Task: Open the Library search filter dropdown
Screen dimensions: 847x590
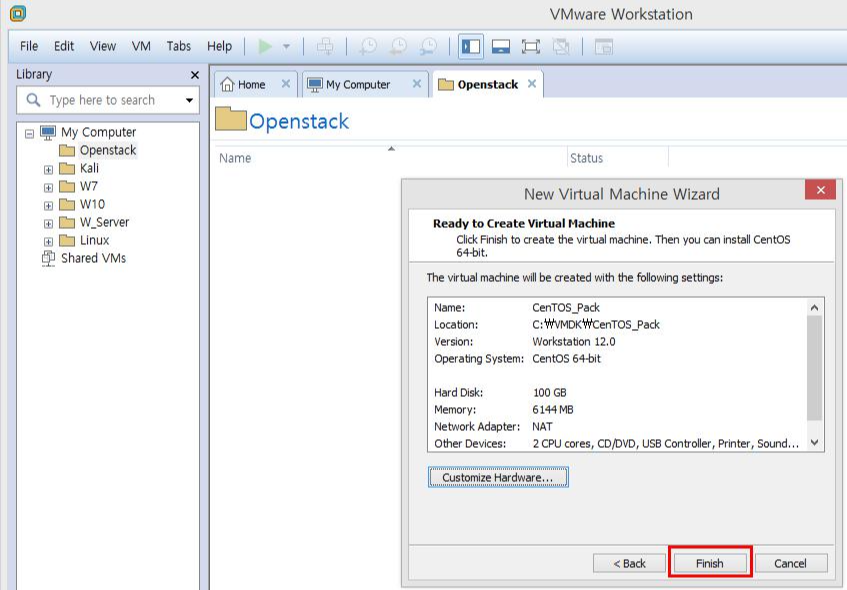Action: pos(189,100)
